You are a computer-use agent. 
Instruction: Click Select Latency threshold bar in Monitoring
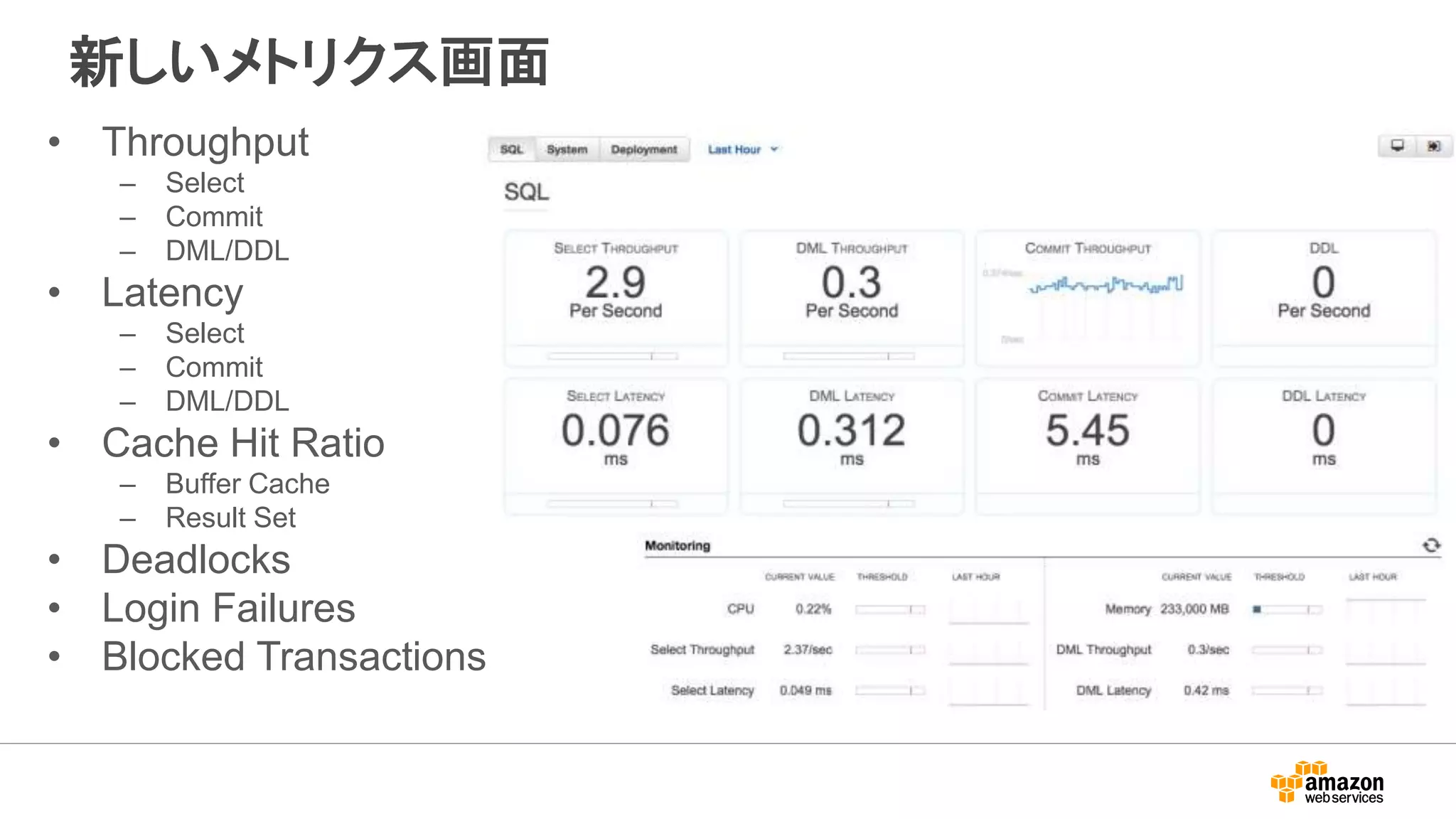[890, 690]
